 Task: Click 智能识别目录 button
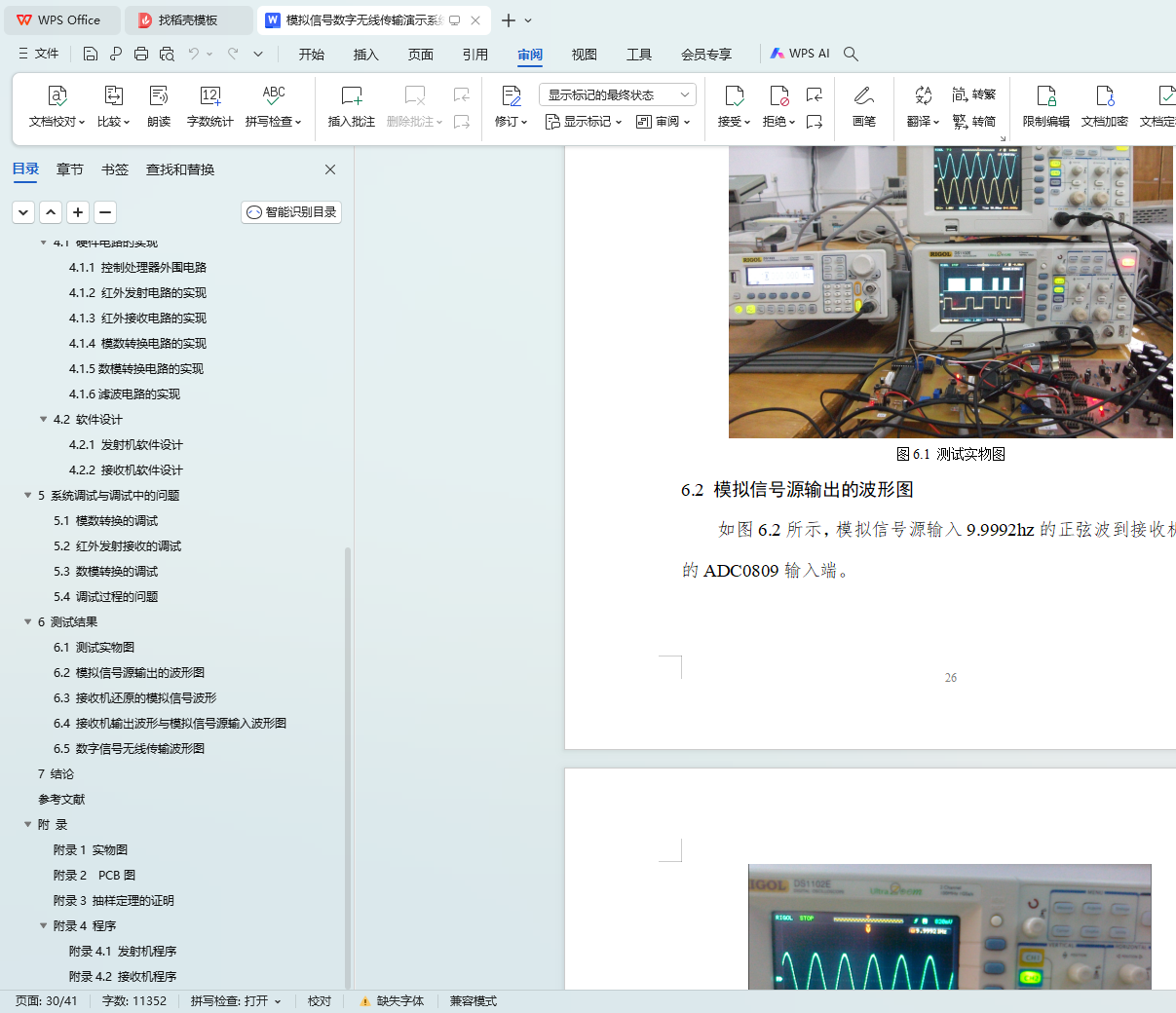[291, 212]
